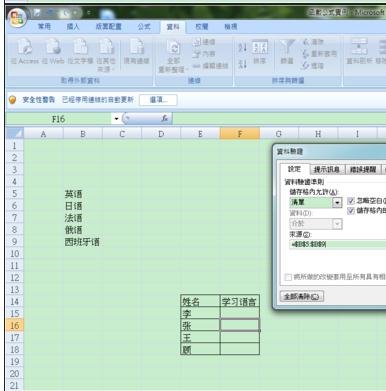This screenshot has height=391, width=386.
Task: Import data From Access
Action: pyautogui.click(x=25, y=51)
